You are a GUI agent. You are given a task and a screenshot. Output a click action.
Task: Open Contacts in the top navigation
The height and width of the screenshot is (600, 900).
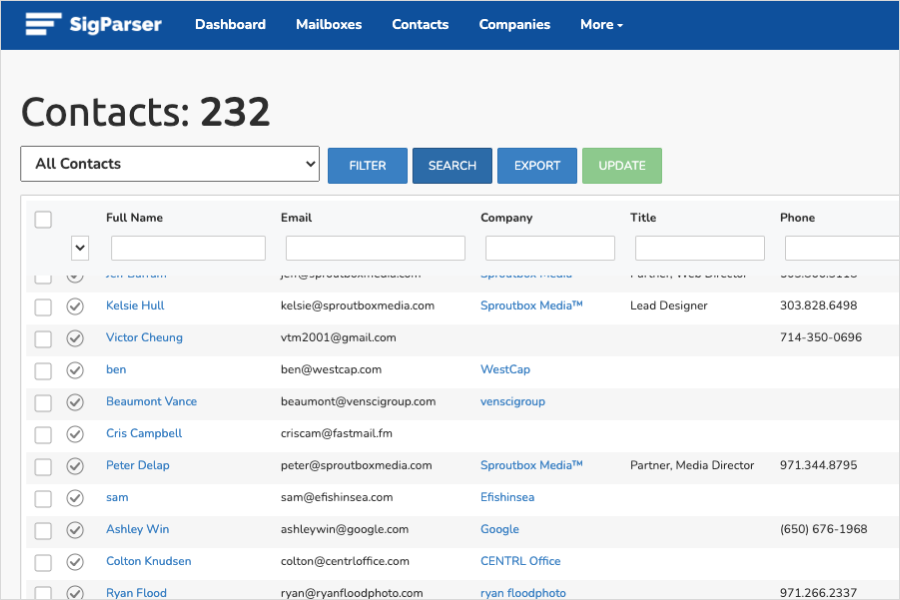pyautogui.click(x=420, y=24)
